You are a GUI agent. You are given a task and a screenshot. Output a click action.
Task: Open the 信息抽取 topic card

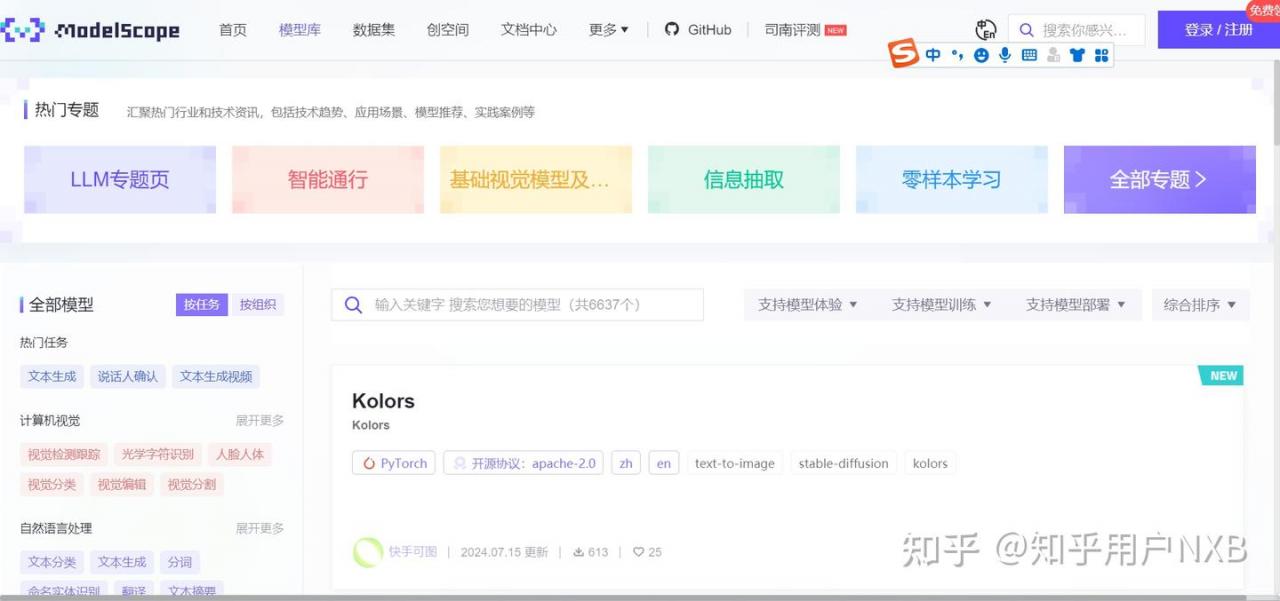pos(744,180)
